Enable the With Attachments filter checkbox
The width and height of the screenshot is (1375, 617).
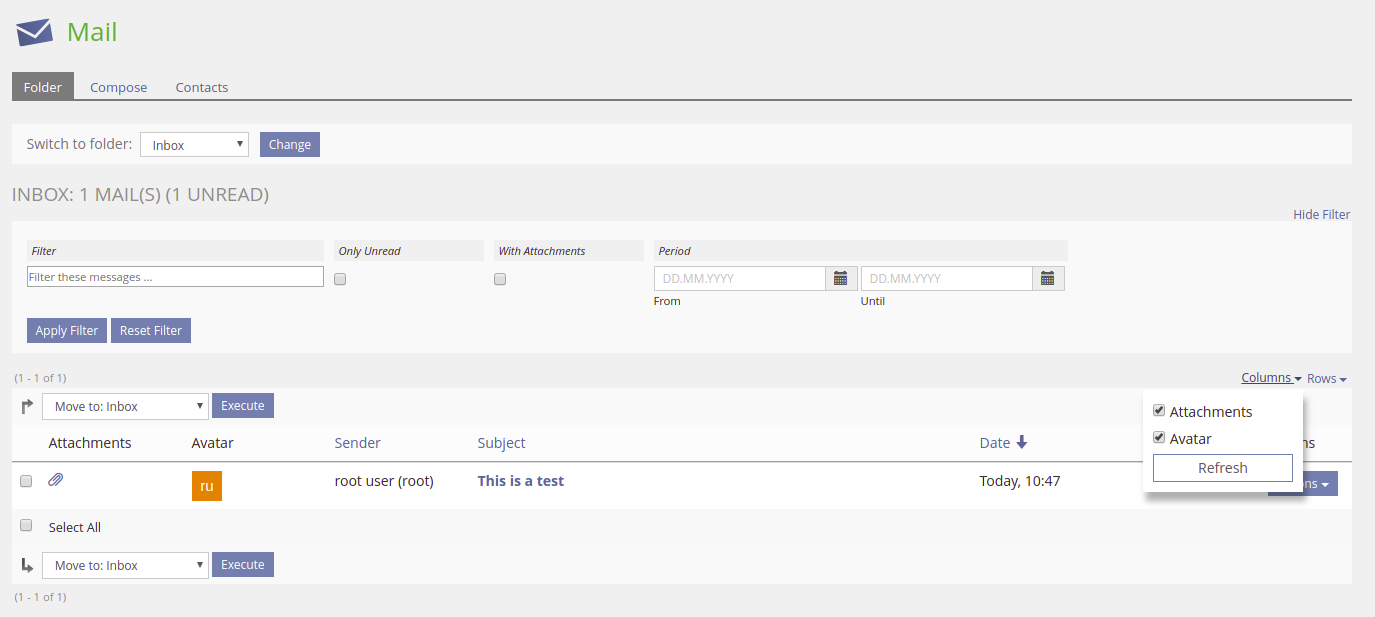pyautogui.click(x=500, y=279)
